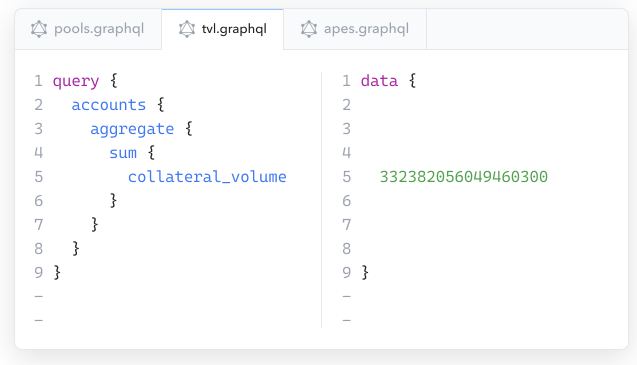
Task: Click GraphQL icon on apes.graphql tab
Action: pyautogui.click(x=309, y=29)
